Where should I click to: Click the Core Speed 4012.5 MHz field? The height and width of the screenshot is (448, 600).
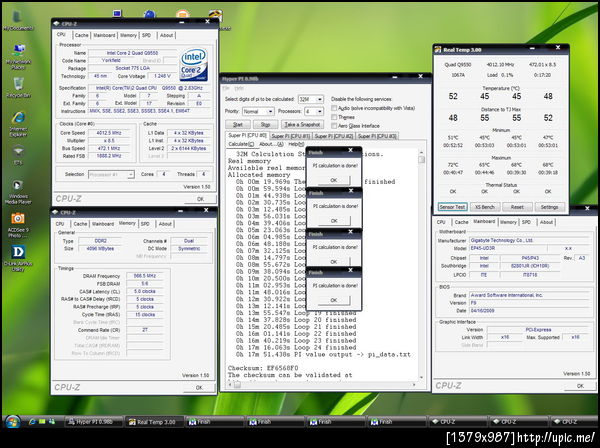(109, 133)
